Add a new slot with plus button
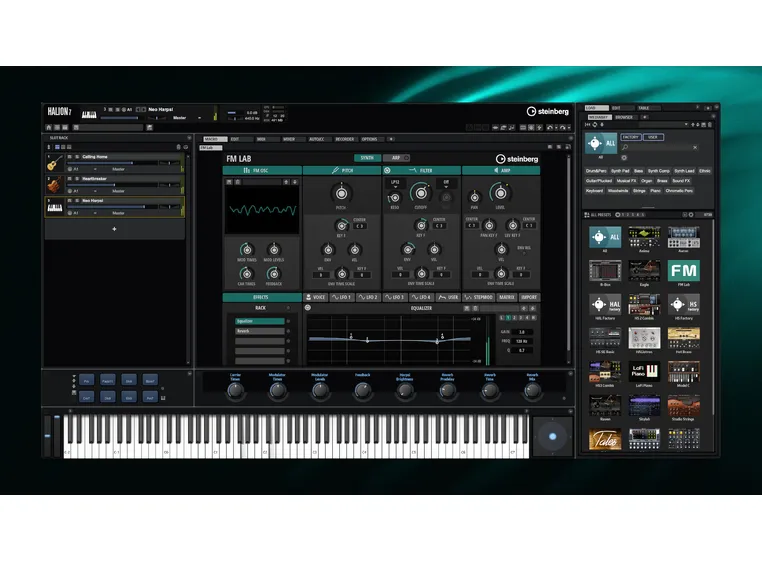Screen dimensions: 762x562 (x=114, y=229)
